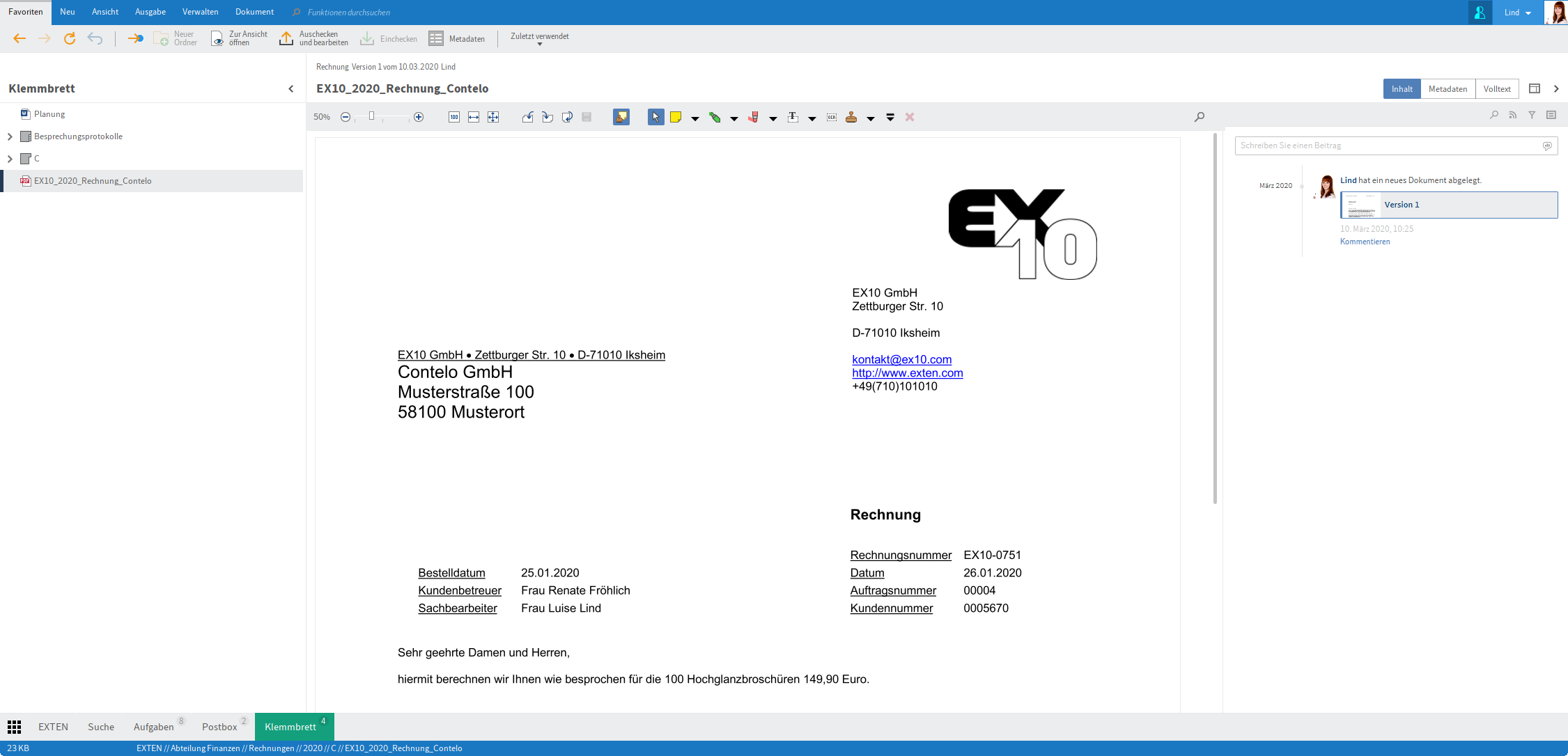Expand the Besprechungsprotokolle folder
The height and width of the screenshot is (756, 1568).
point(10,136)
